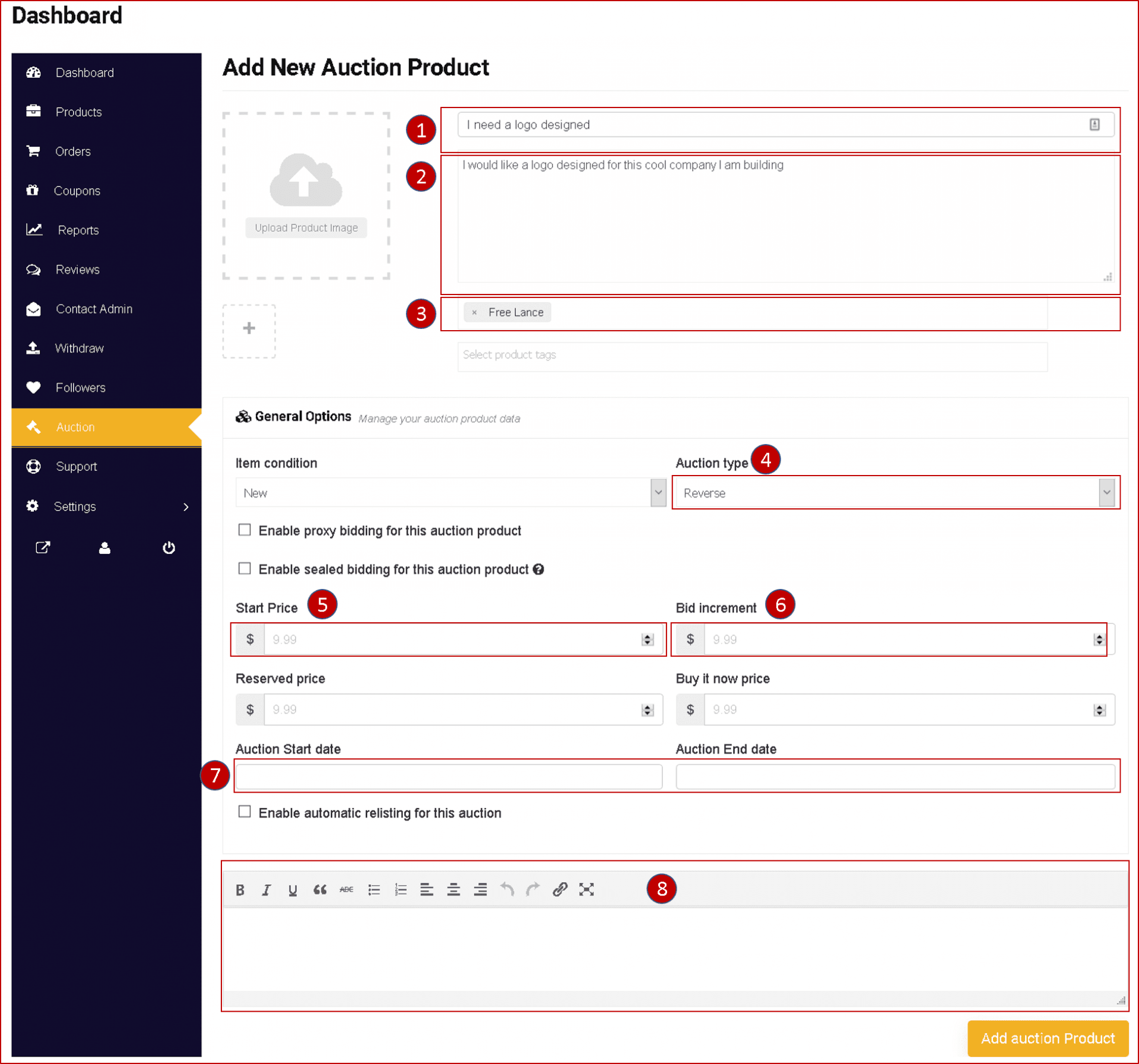The height and width of the screenshot is (1064, 1139).
Task: Enable sealed bidding checkbox
Action: (x=245, y=568)
